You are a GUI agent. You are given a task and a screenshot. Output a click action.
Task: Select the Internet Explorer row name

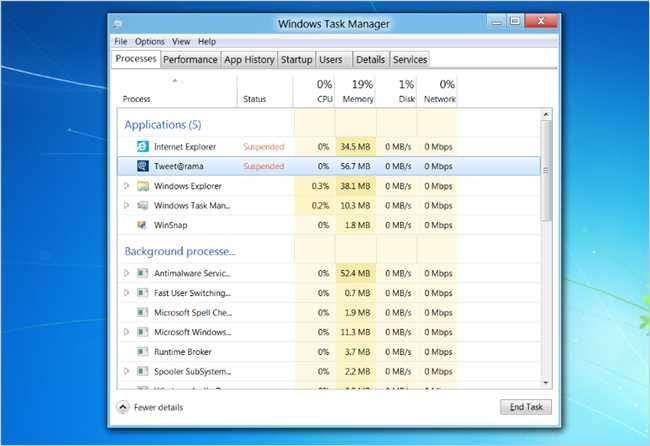click(x=185, y=147)
